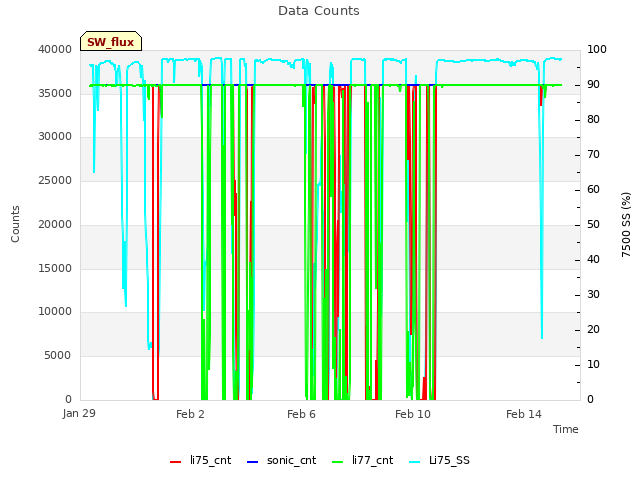
Task: Click the 5000 left axis value
Action: [x=58, y=356]
